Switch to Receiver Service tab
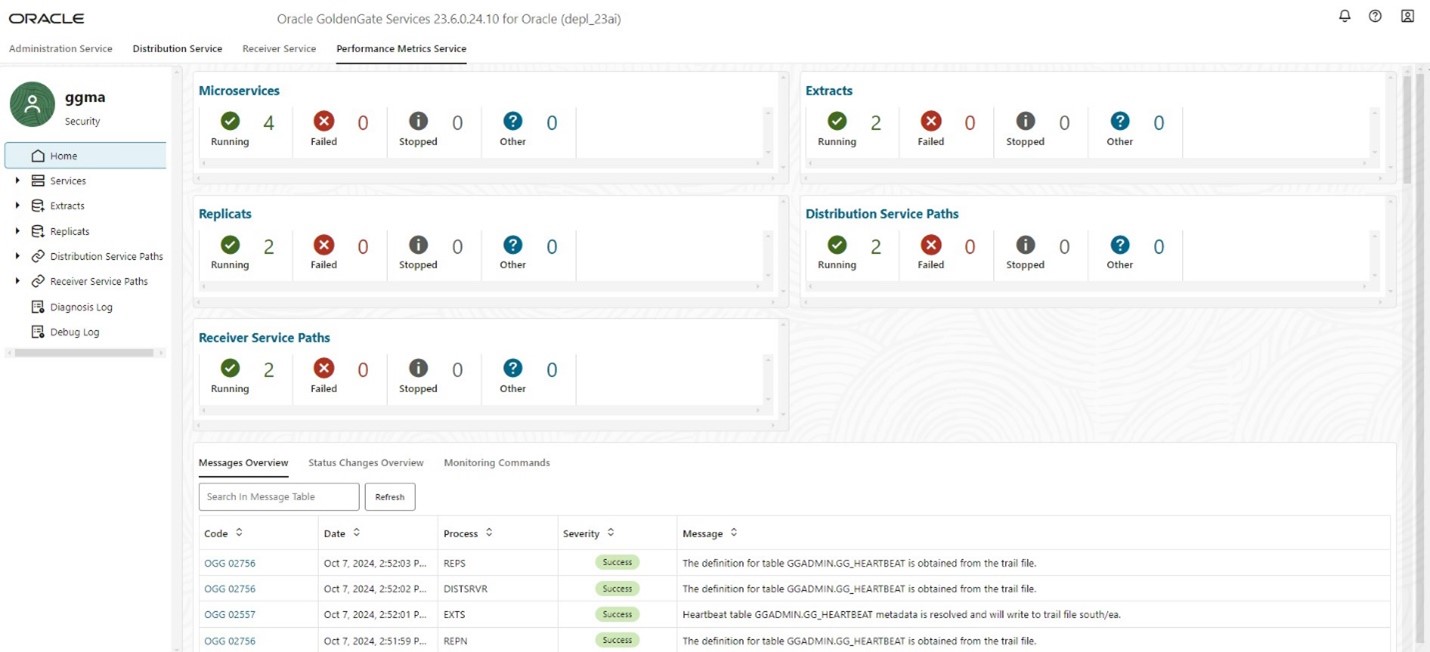1430x652 pixels. tap(279, 48)
